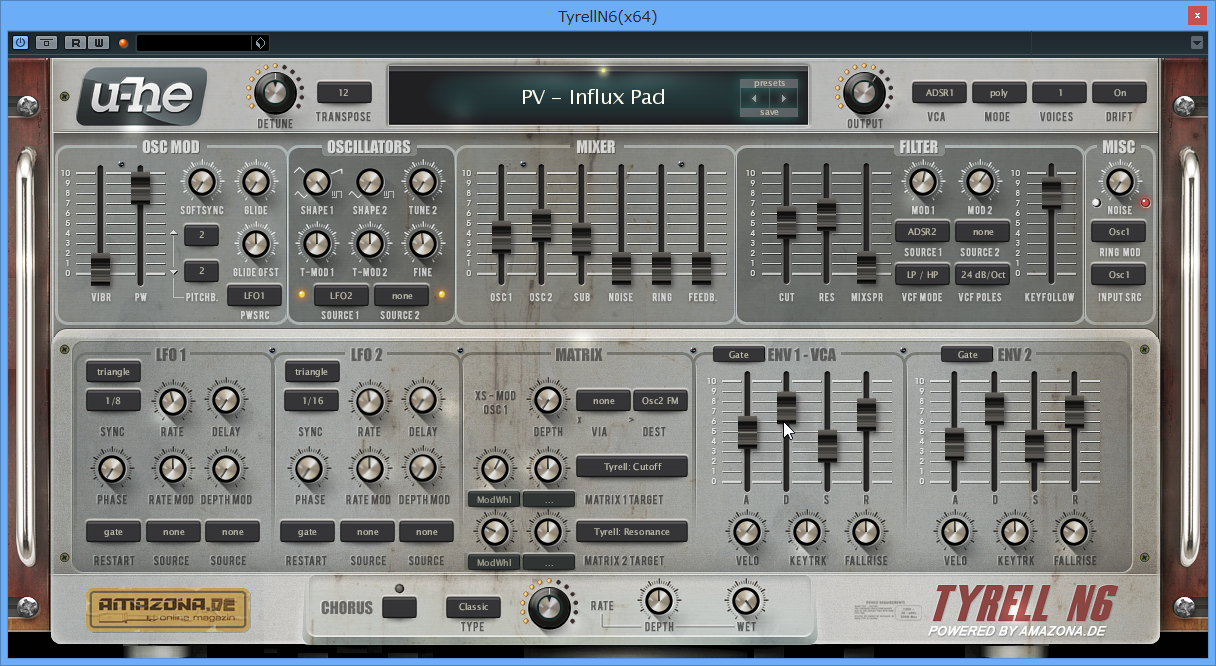Click the SUB mixer fader
This screenshot has height=666, width=1216.
tap(581, 238)
